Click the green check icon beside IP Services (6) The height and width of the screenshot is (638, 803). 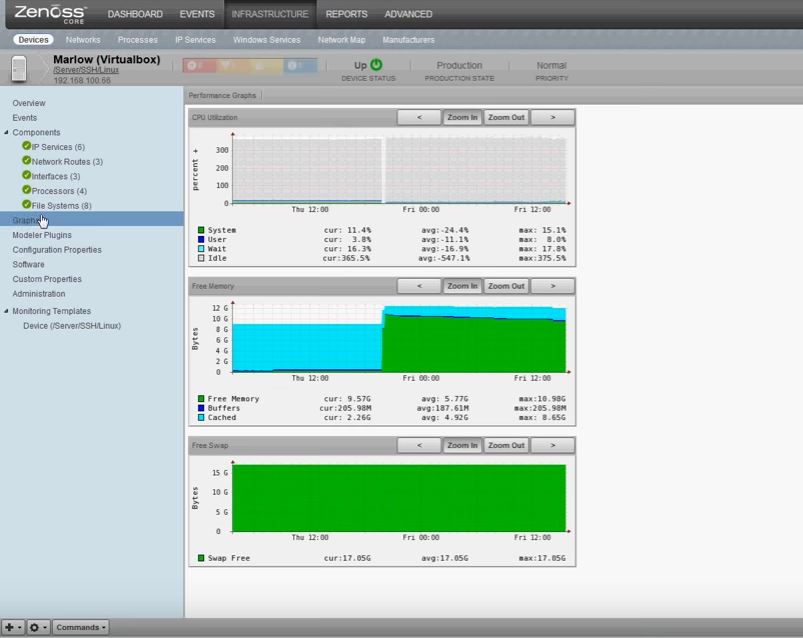(x=27, y=146)
